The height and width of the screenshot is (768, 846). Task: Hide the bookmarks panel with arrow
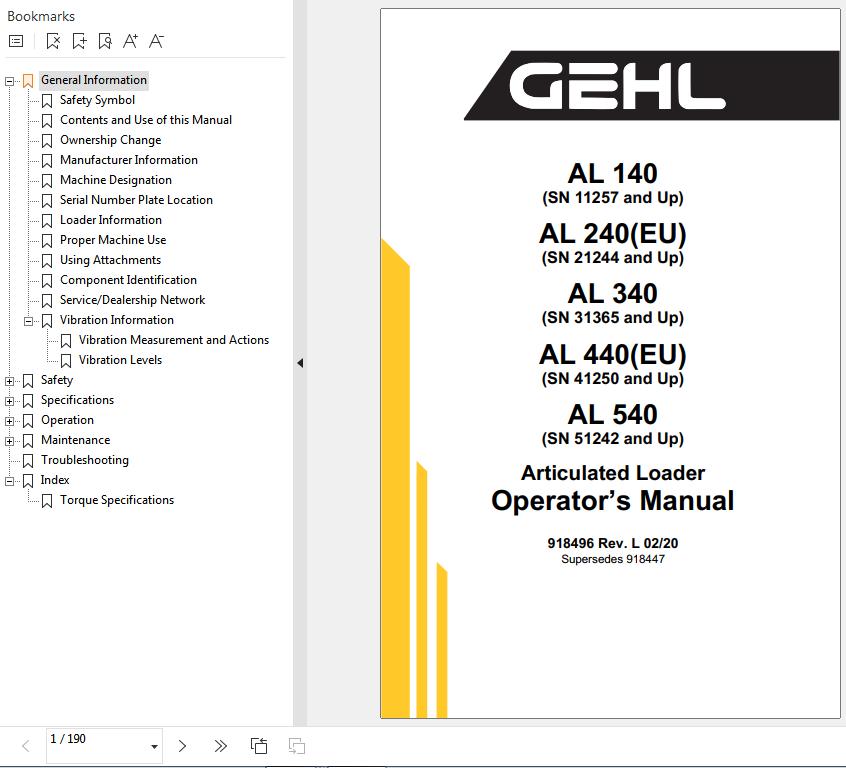300,363
